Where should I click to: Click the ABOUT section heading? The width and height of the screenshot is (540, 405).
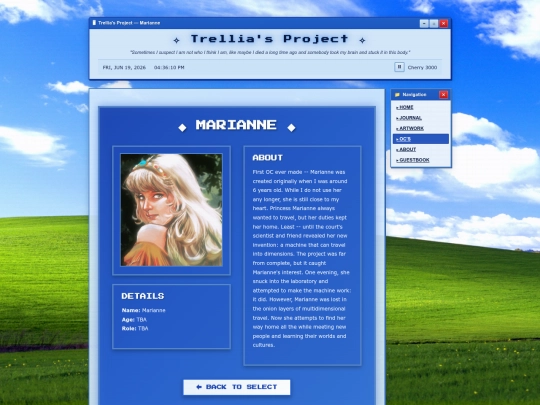[268, 158]
